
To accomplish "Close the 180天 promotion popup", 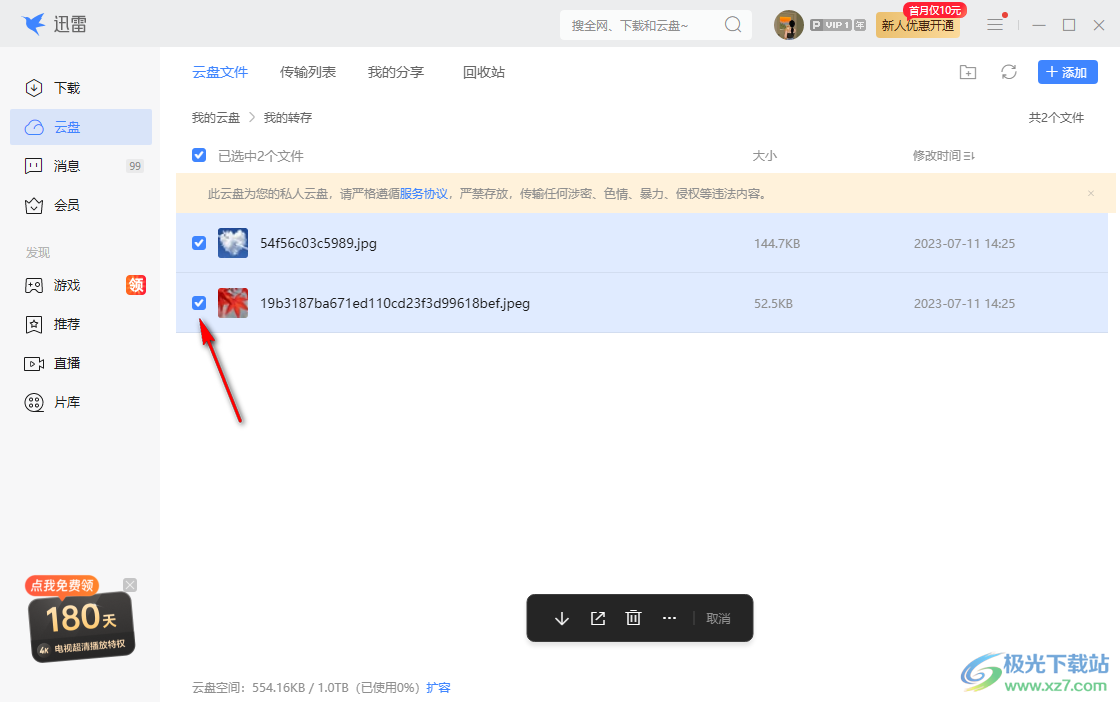I will pyautogui.click(x=130, y=585).
